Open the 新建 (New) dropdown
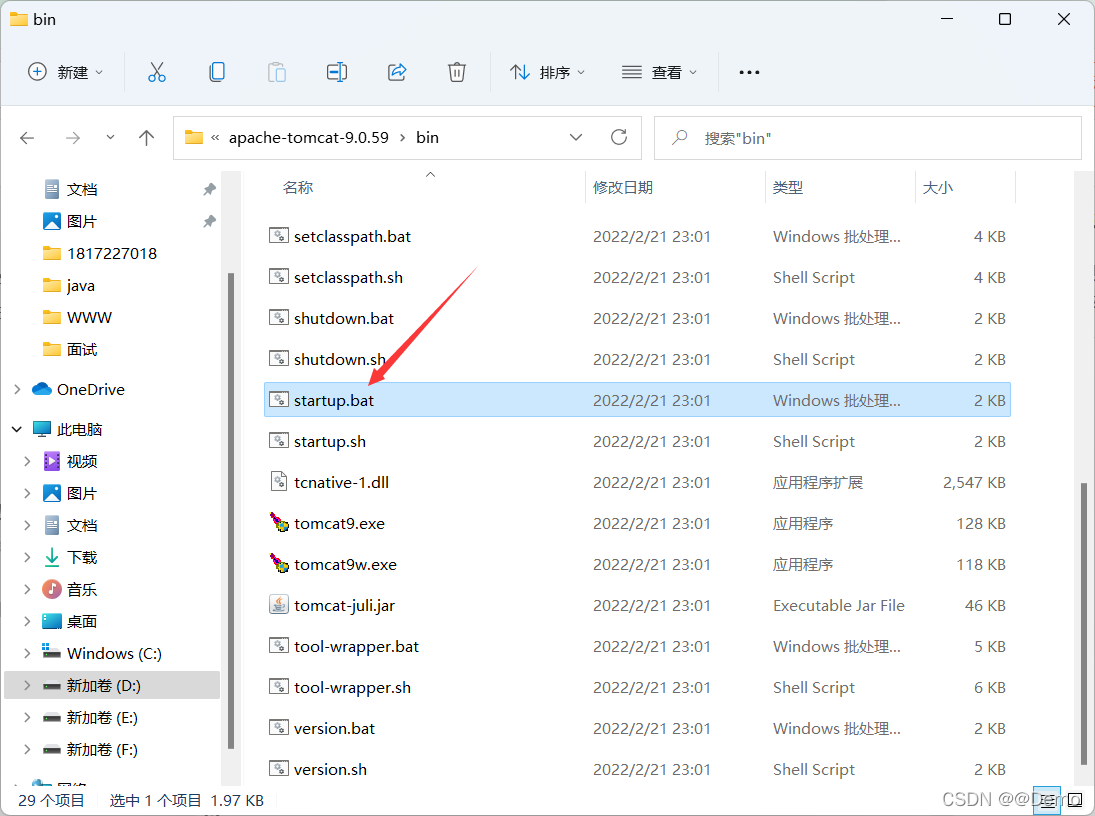Image resolution: width=1095 pixels, height=816 pixels. pos(66,72)
